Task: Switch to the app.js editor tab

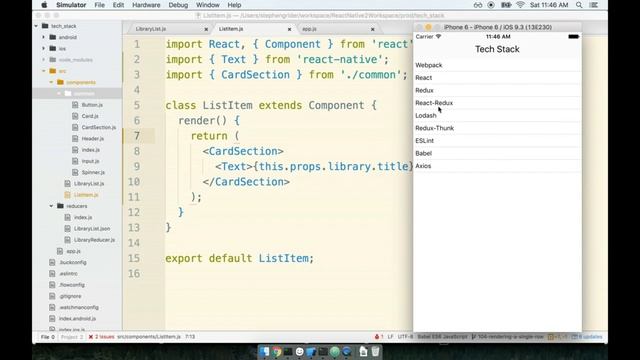Action: click(x=309, y=29)
